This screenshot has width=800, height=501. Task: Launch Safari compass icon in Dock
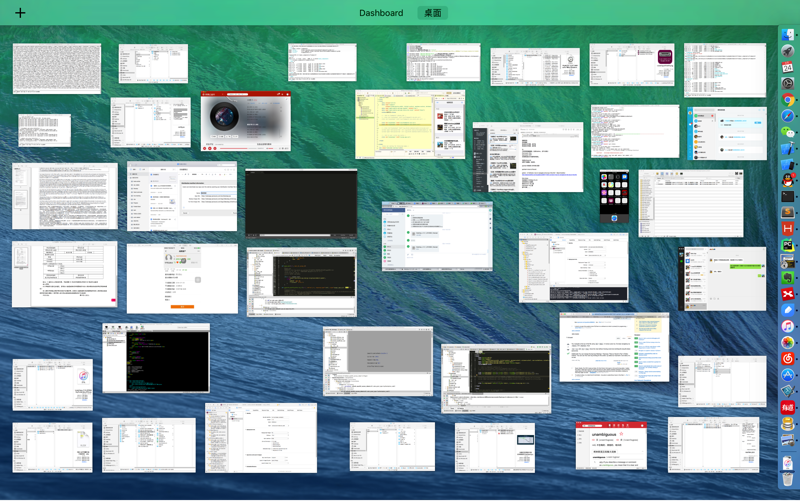coord(788,116)
